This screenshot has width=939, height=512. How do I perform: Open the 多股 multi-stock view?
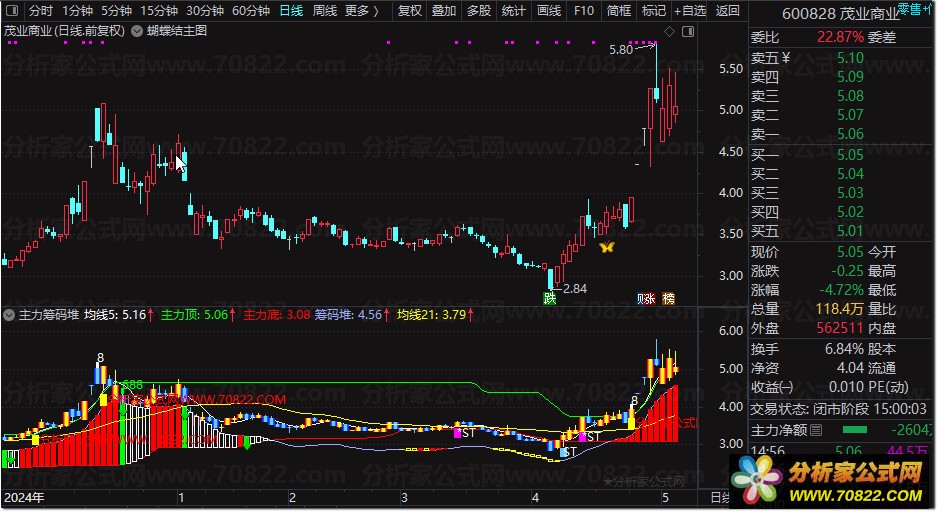click(478, 11)
